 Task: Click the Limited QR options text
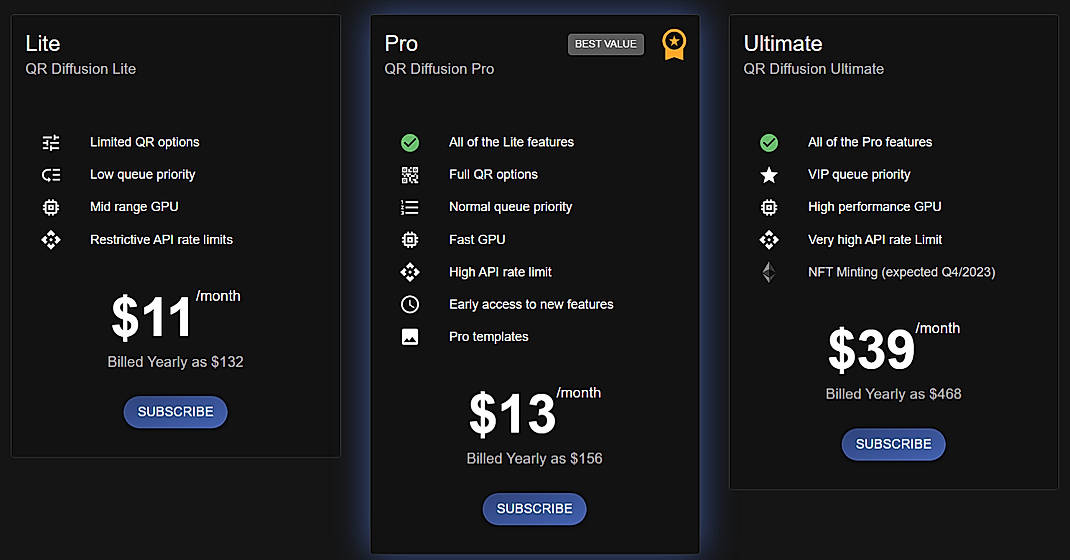[145, 143]
